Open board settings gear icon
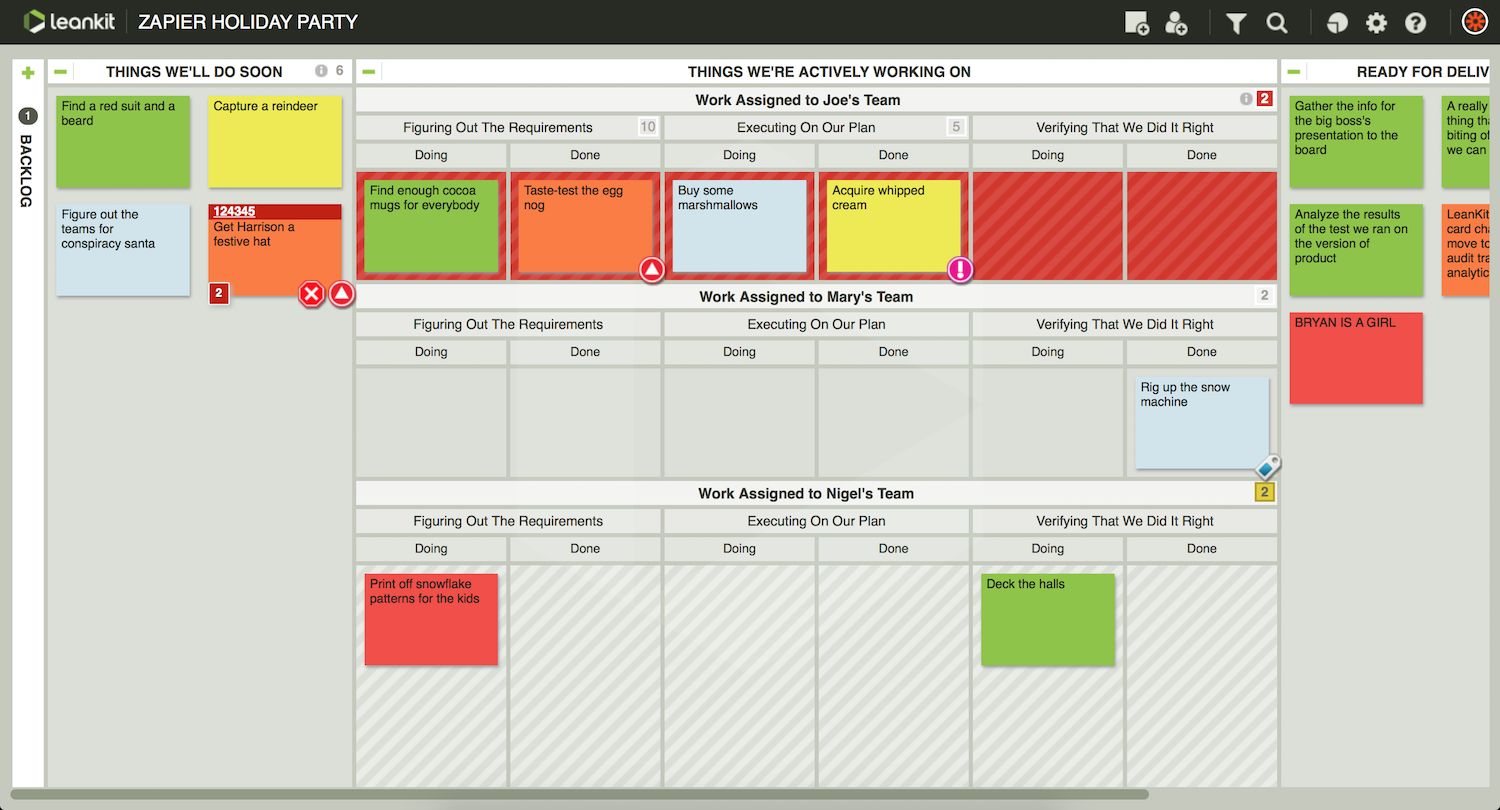This screenshot has height=810, width=1500. 1377,23
